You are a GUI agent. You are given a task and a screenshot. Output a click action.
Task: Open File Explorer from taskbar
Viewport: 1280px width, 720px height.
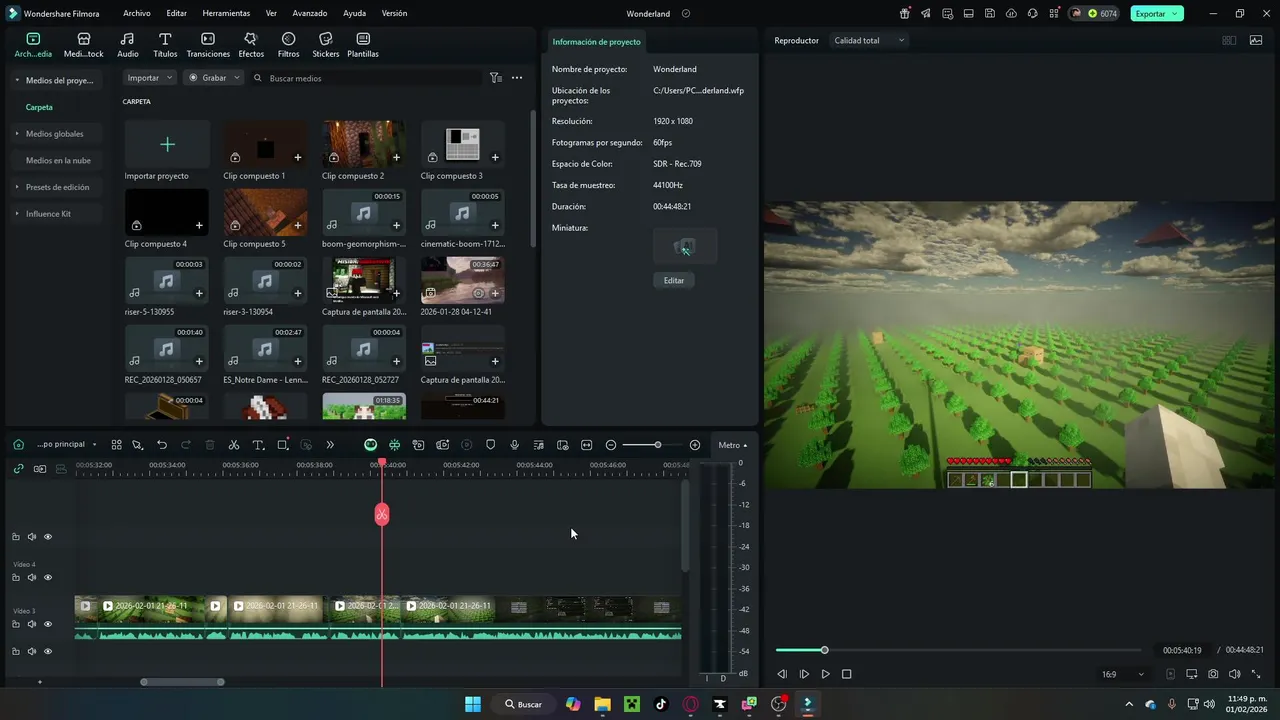pos(602,704)
